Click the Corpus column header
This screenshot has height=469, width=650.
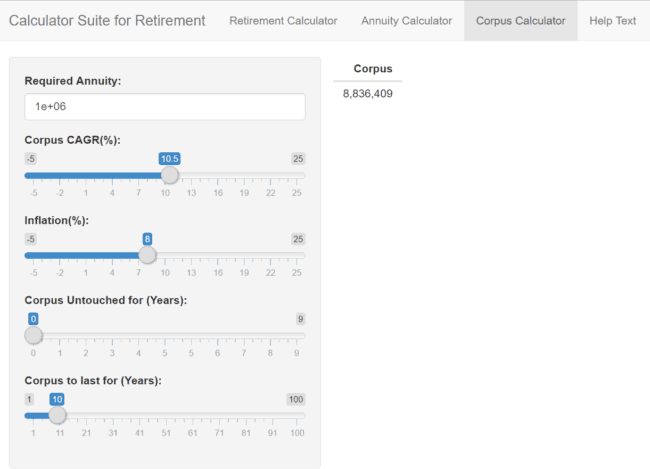coord(373,68)
